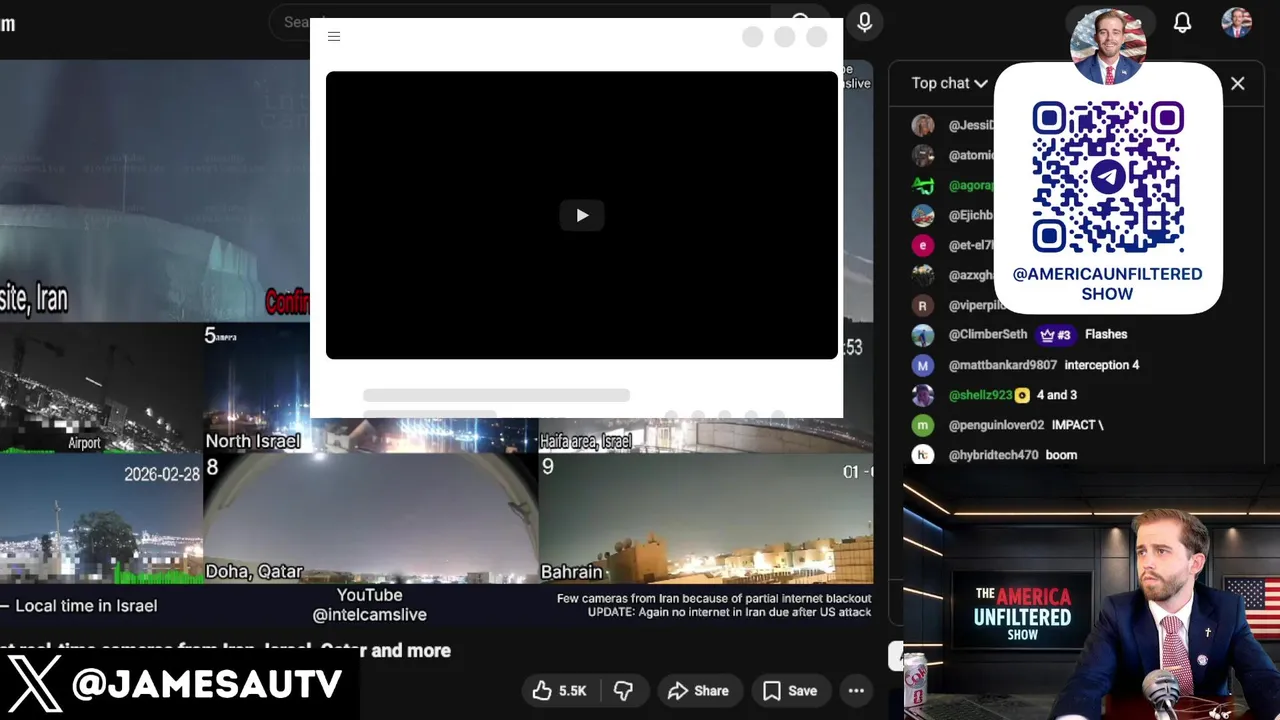Click the Telegram QR code
Viewport: 1280px width, 720px height.
pos(1108,178)
